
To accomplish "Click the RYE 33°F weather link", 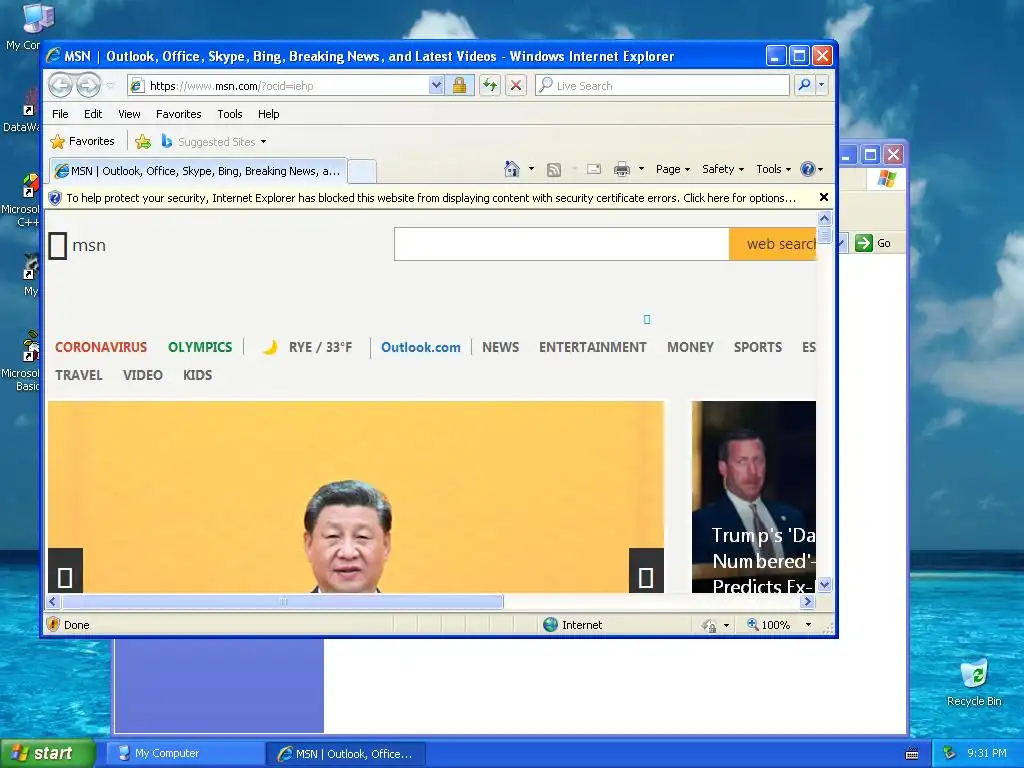I will [308, 347].
